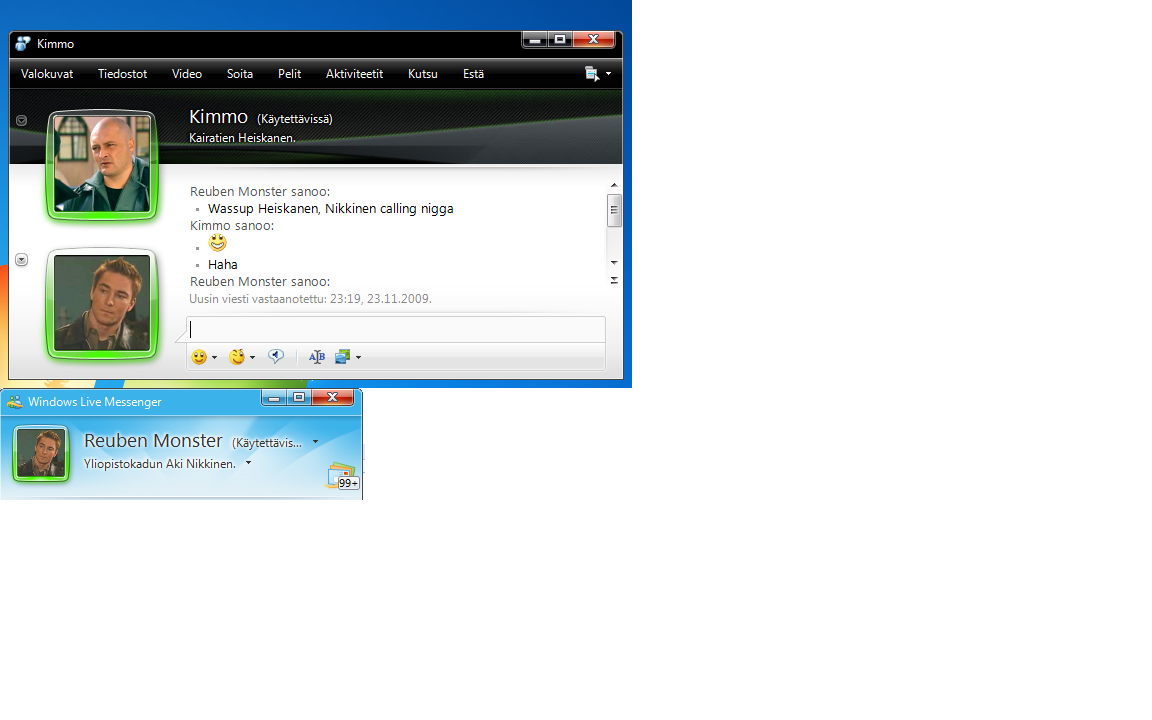Minimize the Windows Live Messenger window

(x=274, y=397)
